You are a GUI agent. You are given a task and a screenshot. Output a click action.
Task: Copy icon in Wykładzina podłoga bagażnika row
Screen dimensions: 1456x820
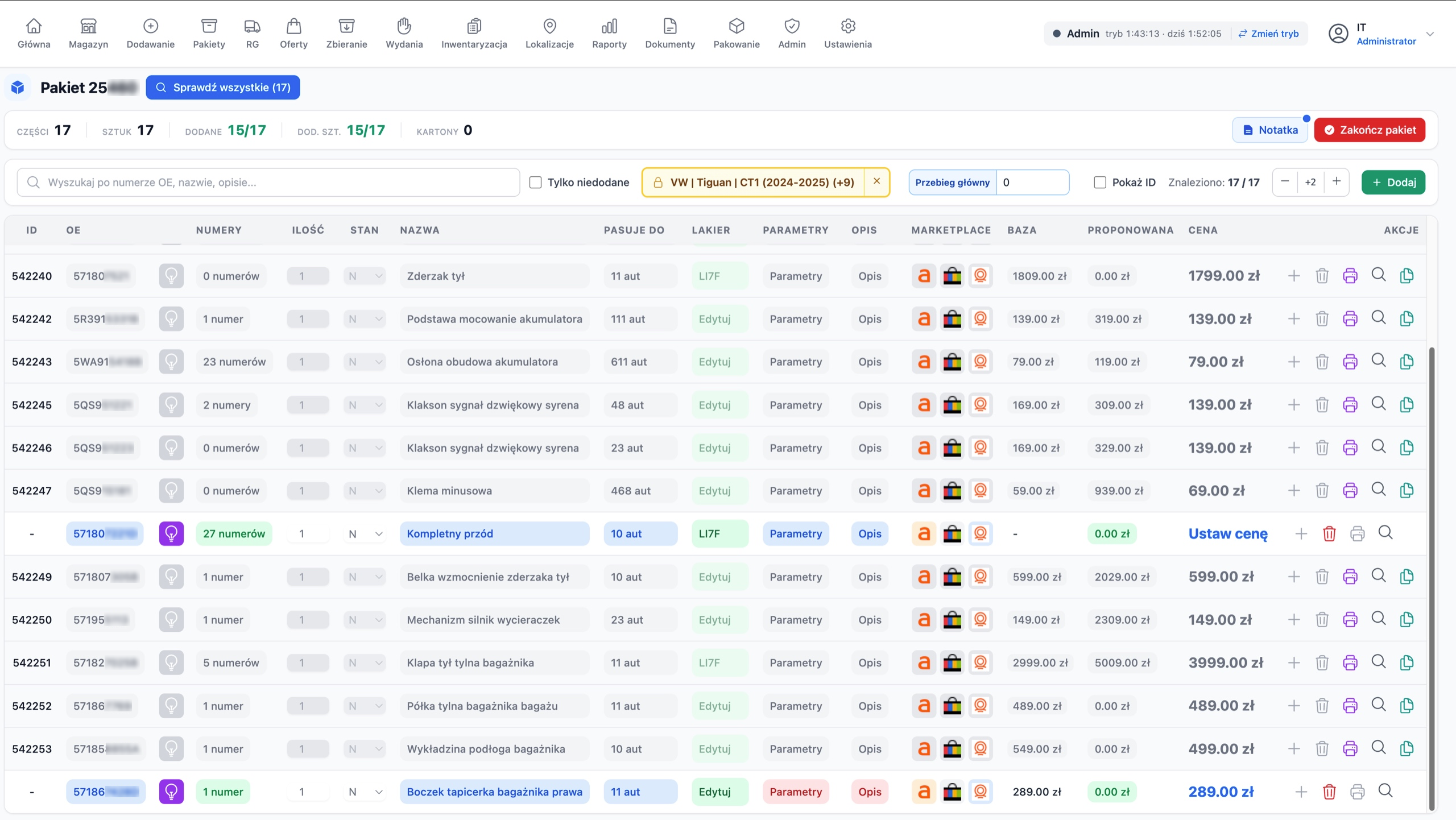tap(1407, 748)
